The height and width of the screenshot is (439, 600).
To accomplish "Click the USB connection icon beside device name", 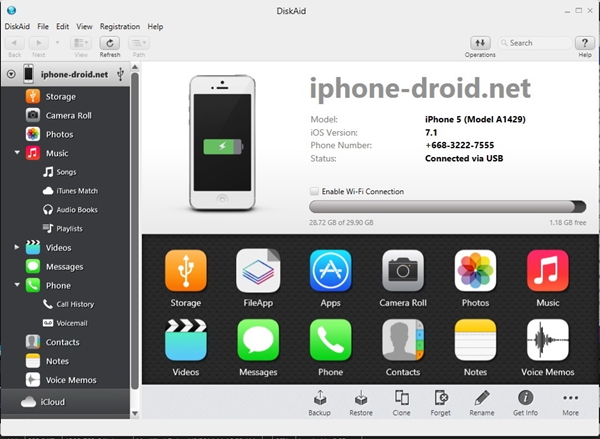I will (x=121, y=74).
